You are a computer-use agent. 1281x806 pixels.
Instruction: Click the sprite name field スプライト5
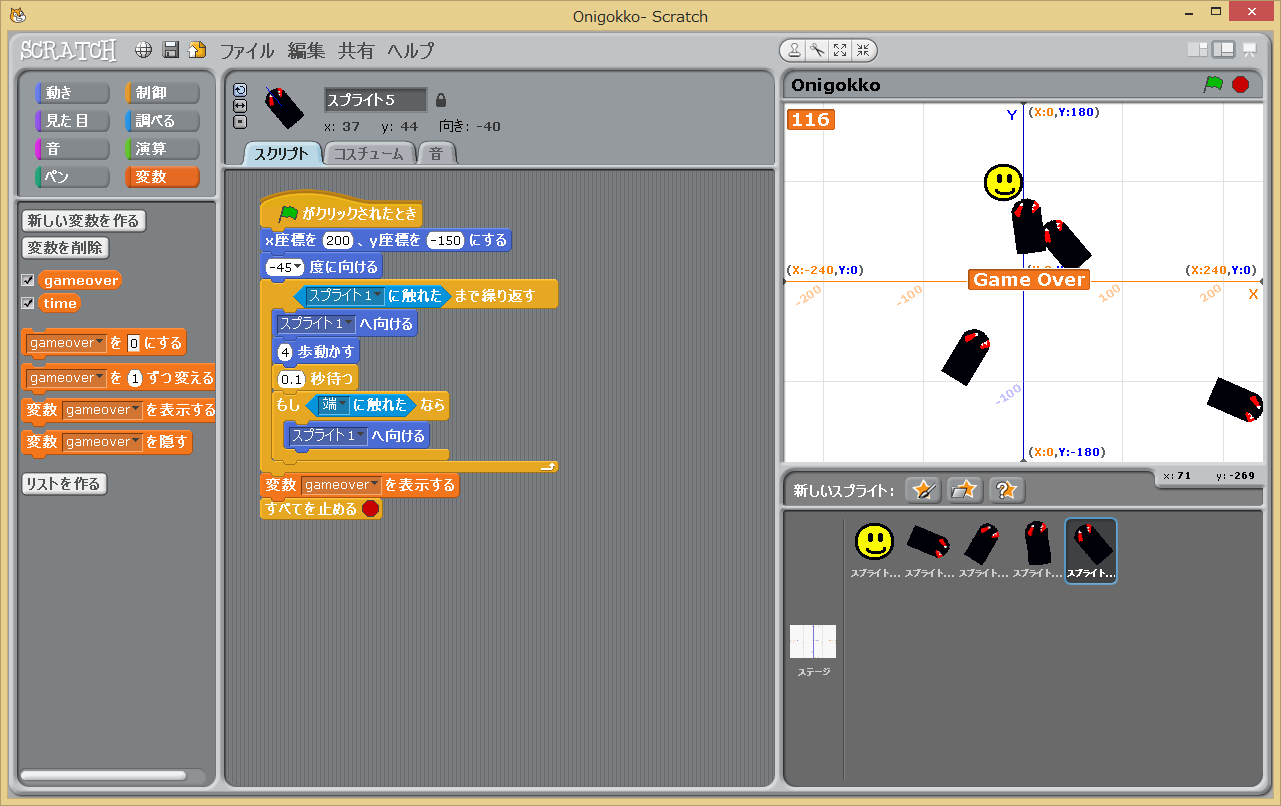point(375,100)
